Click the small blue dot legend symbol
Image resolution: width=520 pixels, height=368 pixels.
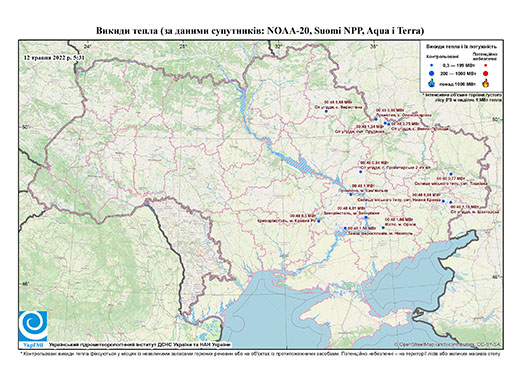[432, 66]
